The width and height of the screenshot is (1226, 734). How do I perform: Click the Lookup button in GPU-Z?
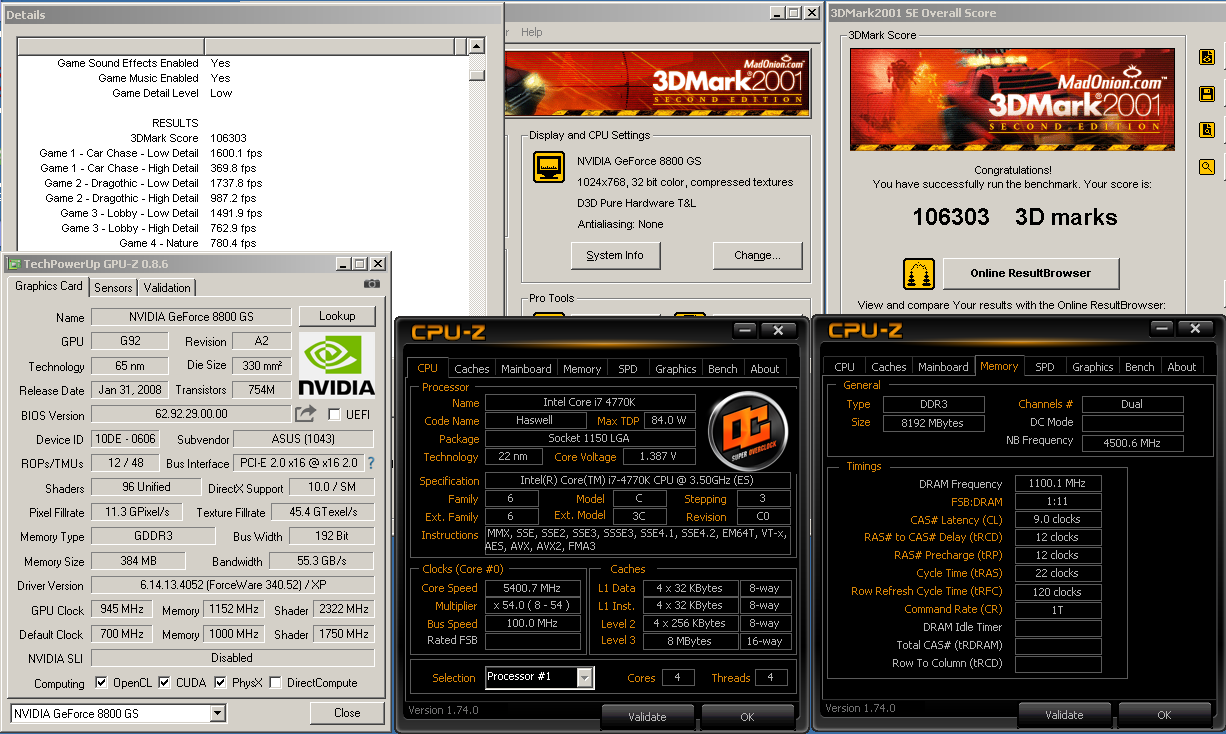click(337, 316)
